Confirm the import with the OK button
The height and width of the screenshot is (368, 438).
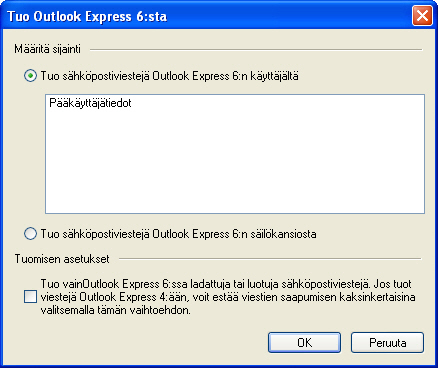pos(304,342)
